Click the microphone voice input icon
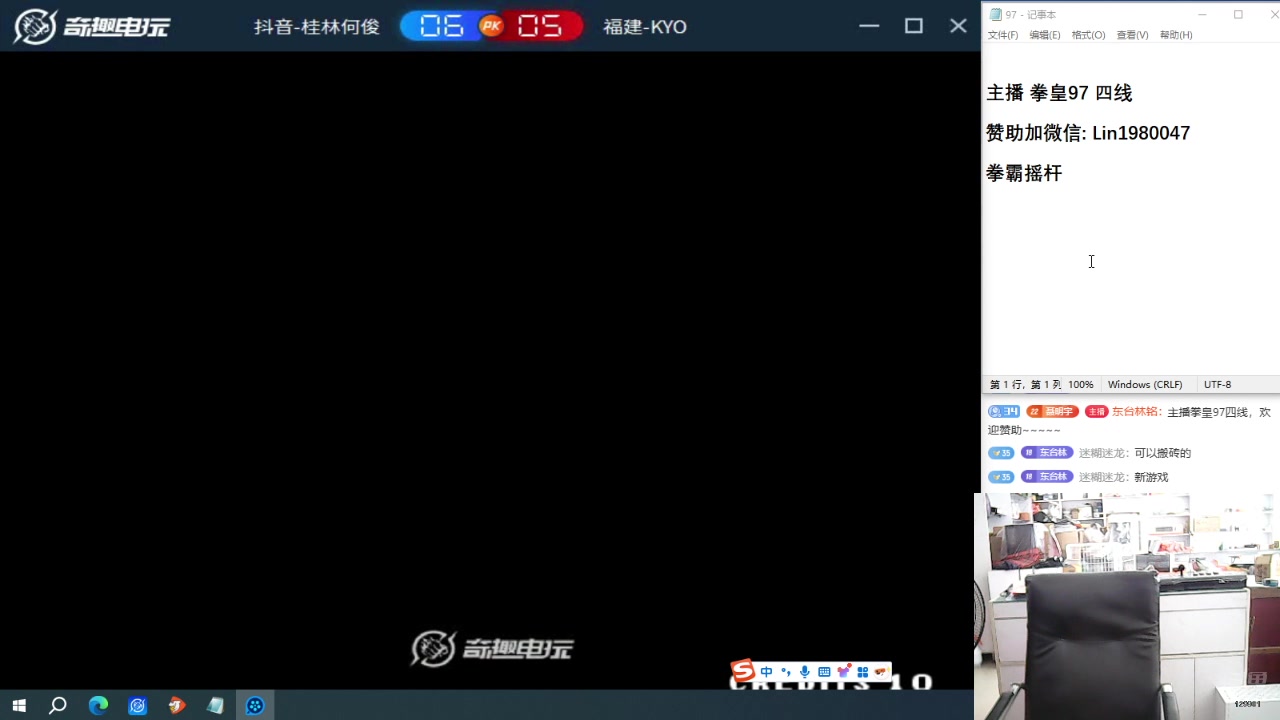The height and width of the screenshot is (720, 1280). pyautogui.click(x=805, y=672)
